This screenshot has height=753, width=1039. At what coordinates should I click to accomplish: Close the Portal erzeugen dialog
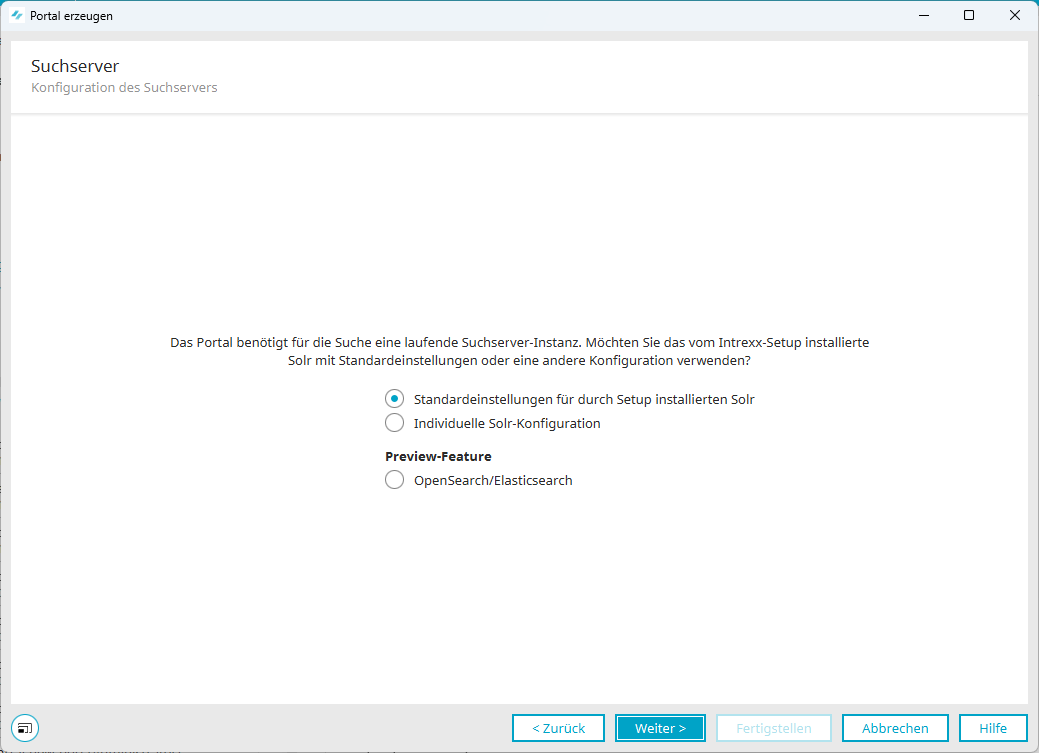pyautogui.click(x=1015, y=16)
